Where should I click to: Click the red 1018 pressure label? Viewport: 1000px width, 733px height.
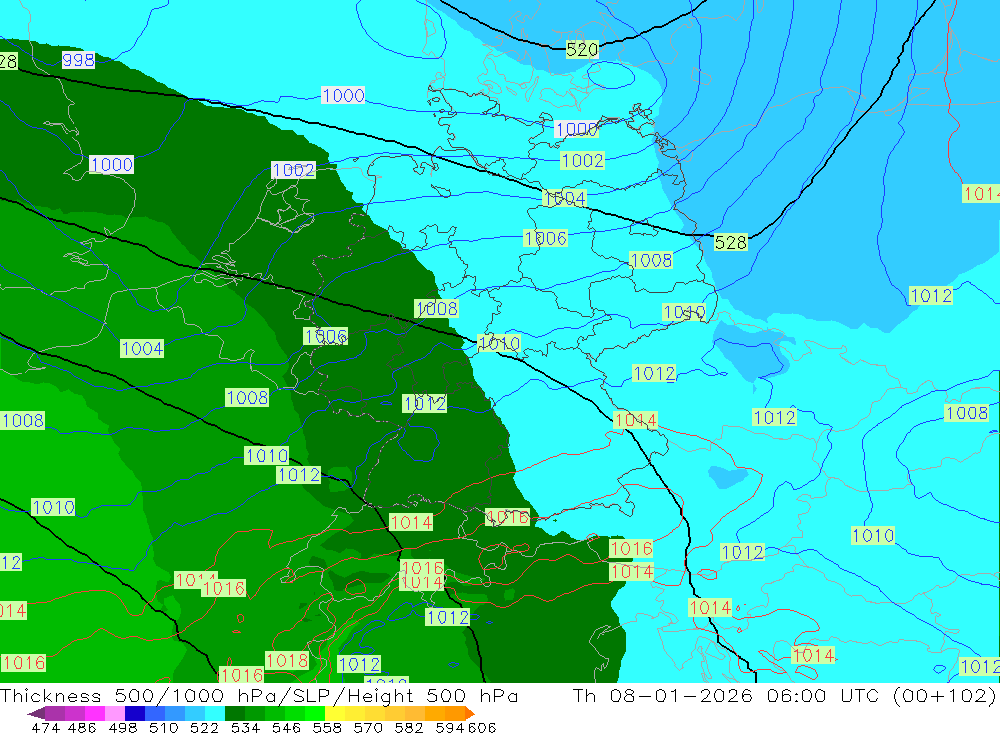(287, 660)
